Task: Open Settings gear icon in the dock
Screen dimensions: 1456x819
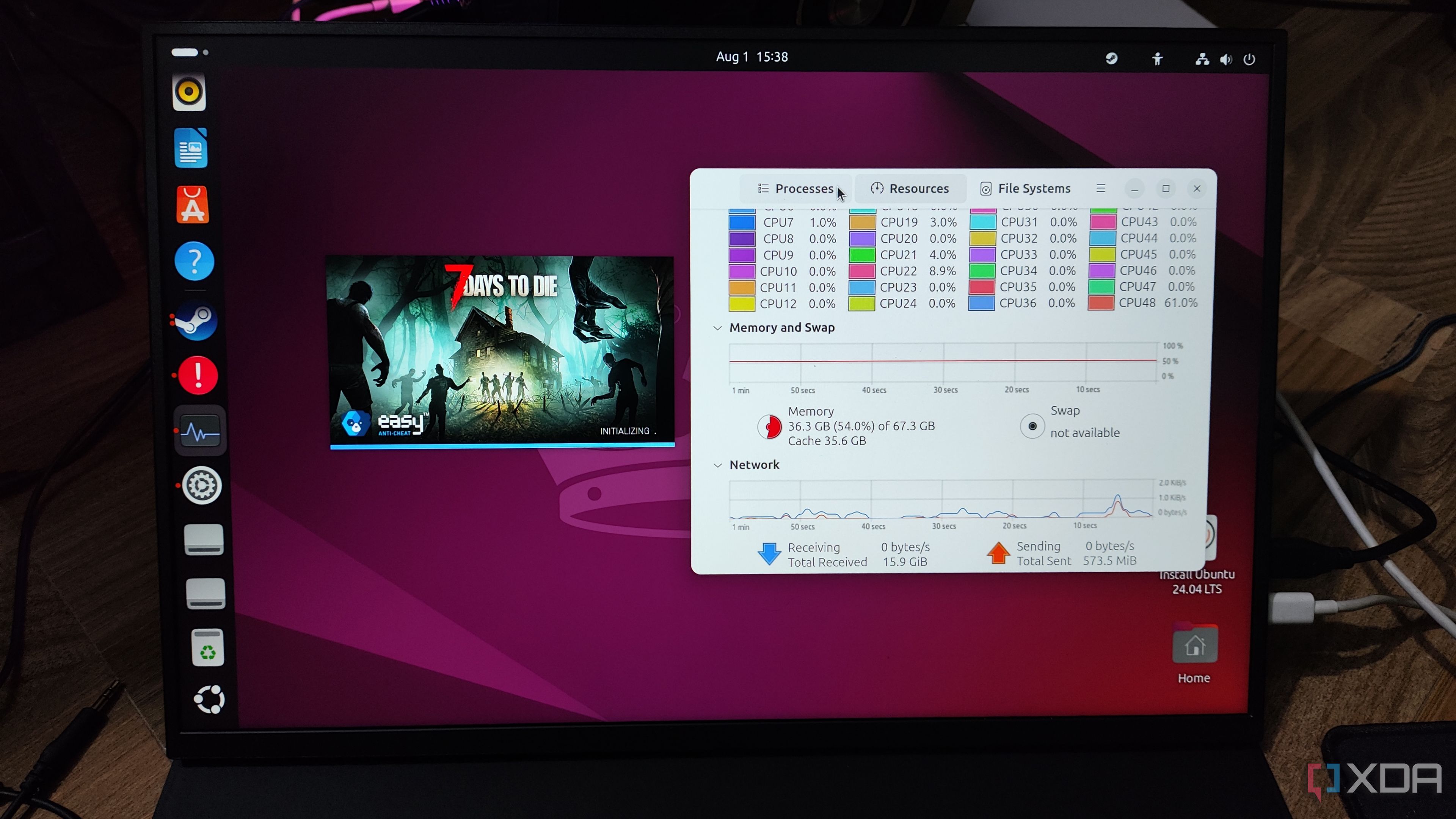Action: [202, 485]
